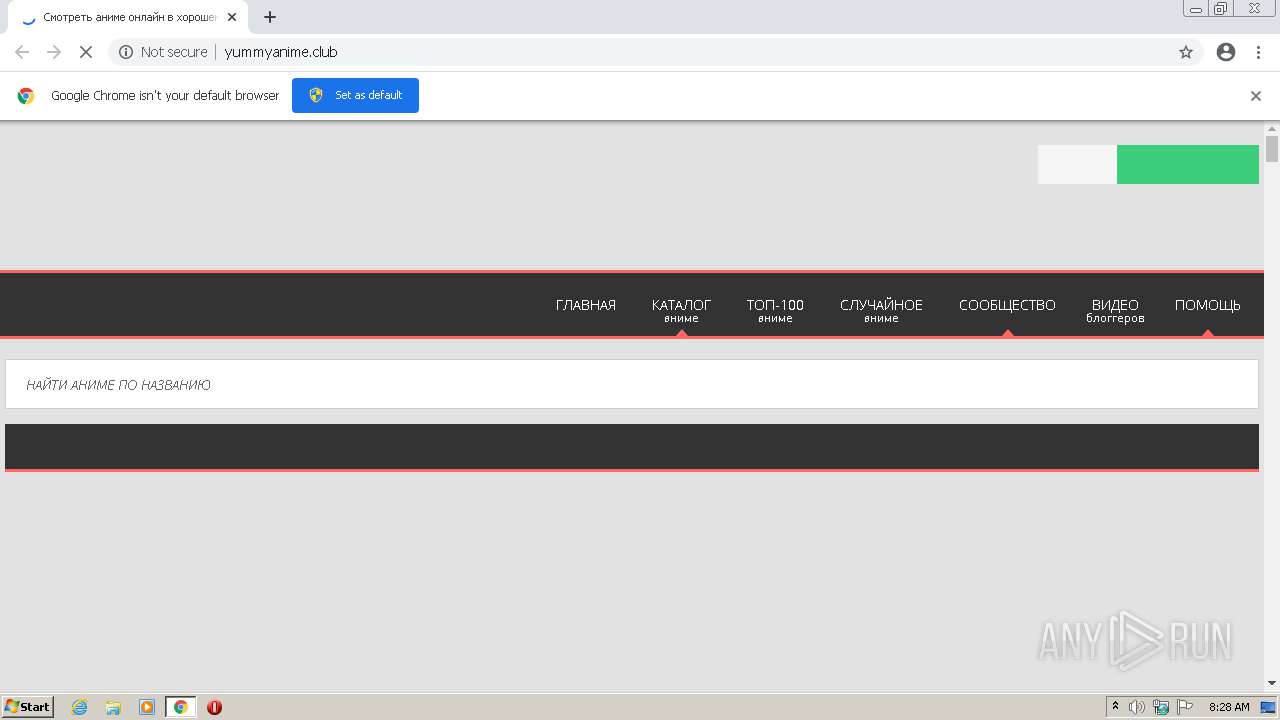Image resolution: width=1280 pixels, height=720 pixels.
Task: Open the file explorer folder taskbar icon
Action: coord(113,707)
